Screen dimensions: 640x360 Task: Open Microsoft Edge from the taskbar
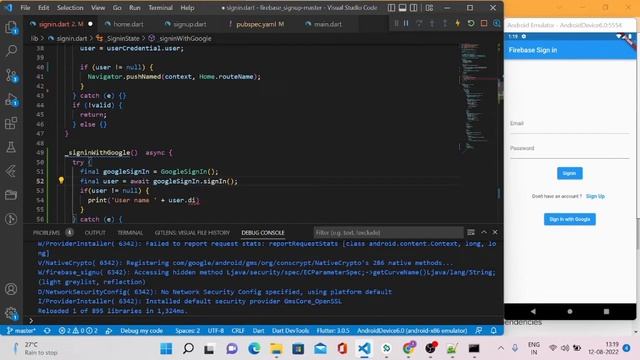pos(254,349)
